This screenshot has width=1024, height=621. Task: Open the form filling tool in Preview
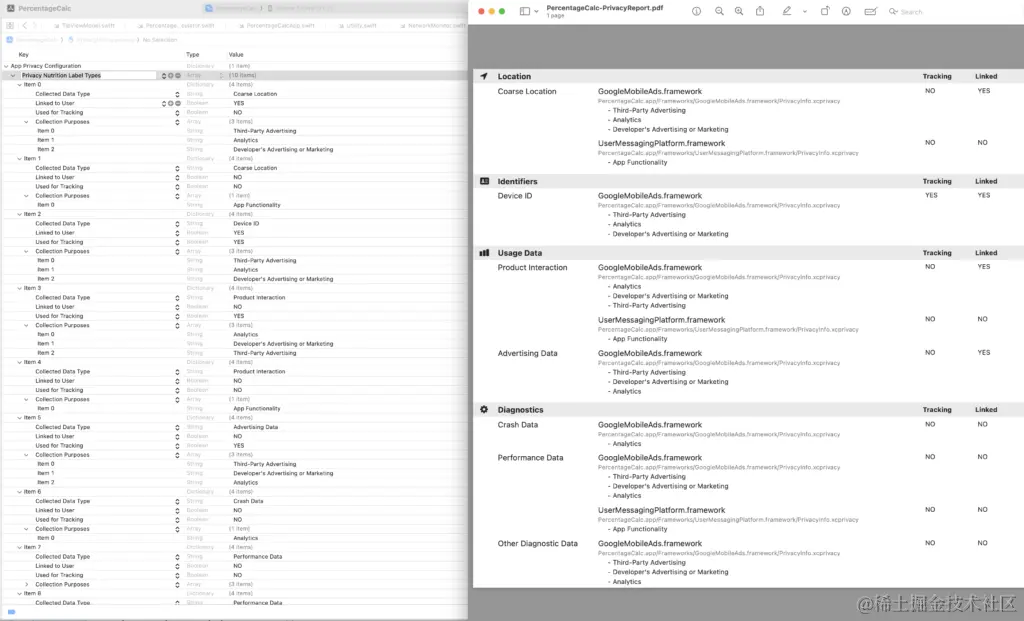click(x=870, y=11)
